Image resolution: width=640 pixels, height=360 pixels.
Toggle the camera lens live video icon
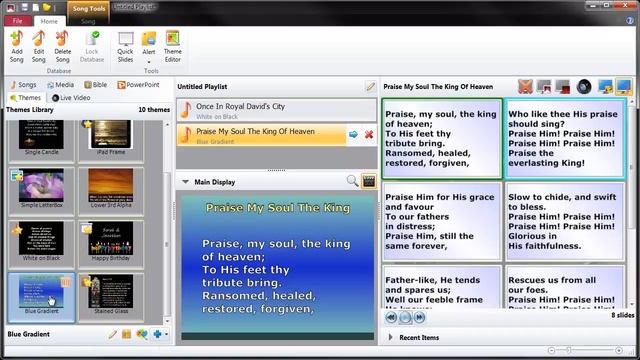584,87
